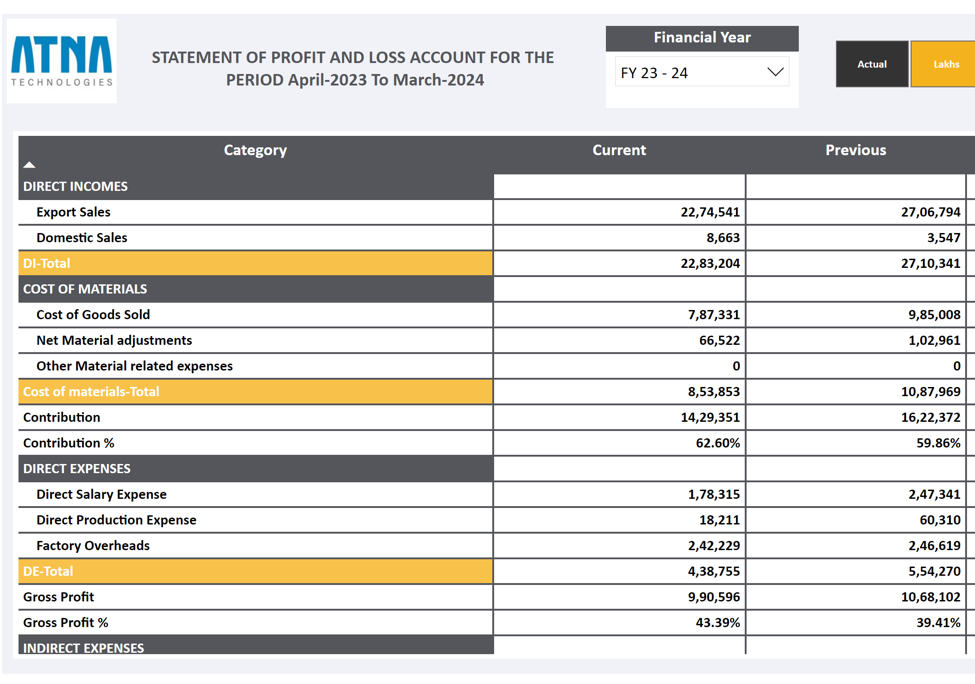Click Factory Overheads previous value 2,46,619
975x684 pixels.
pyautogui.click(x=935, y=545)
